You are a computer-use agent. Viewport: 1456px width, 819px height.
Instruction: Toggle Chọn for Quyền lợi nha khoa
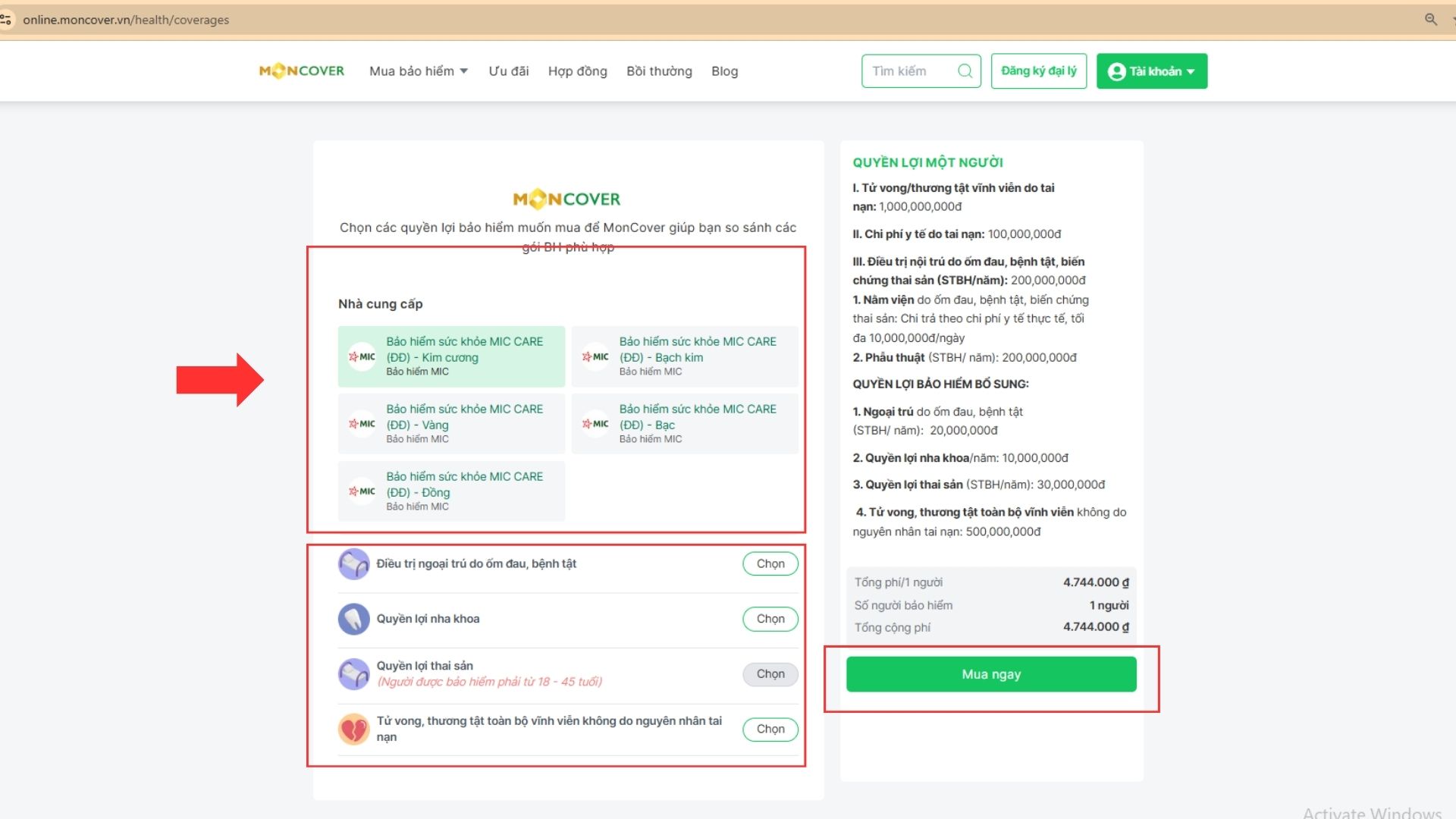[770, 619]
